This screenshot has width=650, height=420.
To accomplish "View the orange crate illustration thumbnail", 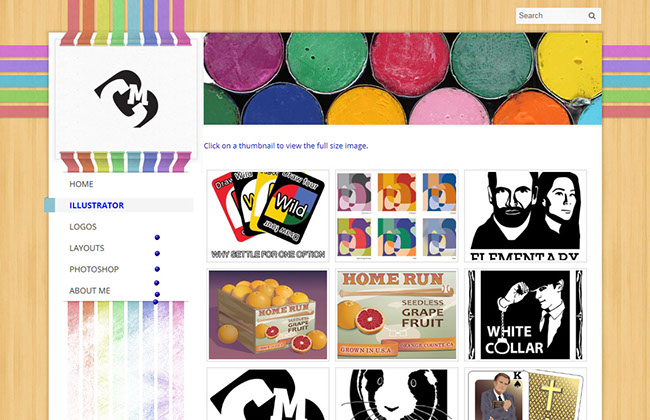I will [268, 315].
